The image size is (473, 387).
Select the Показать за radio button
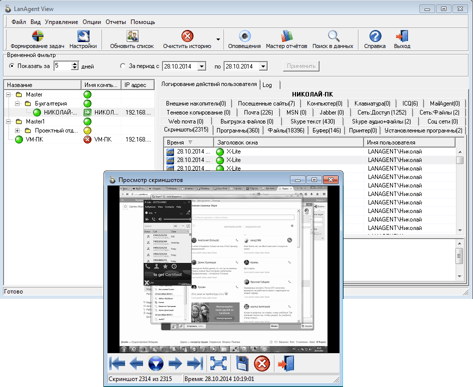(x=12, y=66)
